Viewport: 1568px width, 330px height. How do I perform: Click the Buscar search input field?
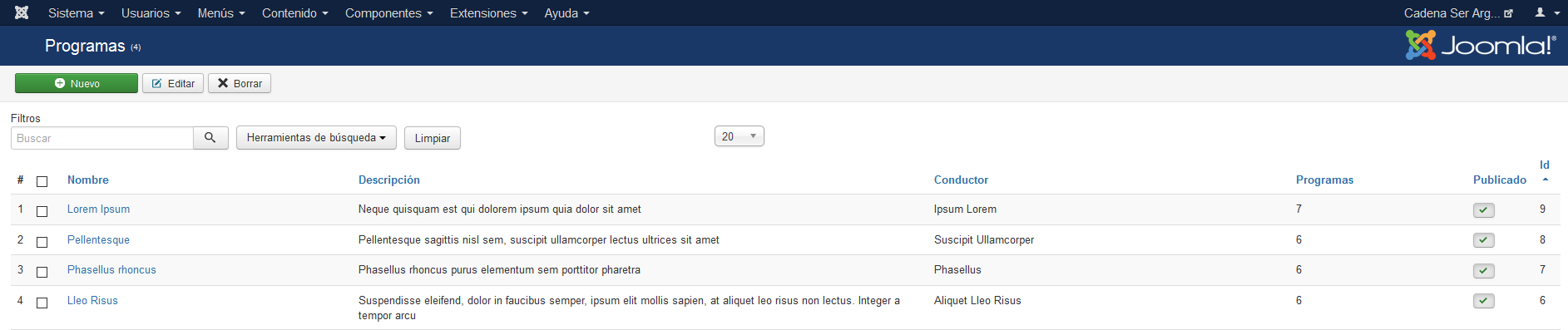click(x=102, y=138)
